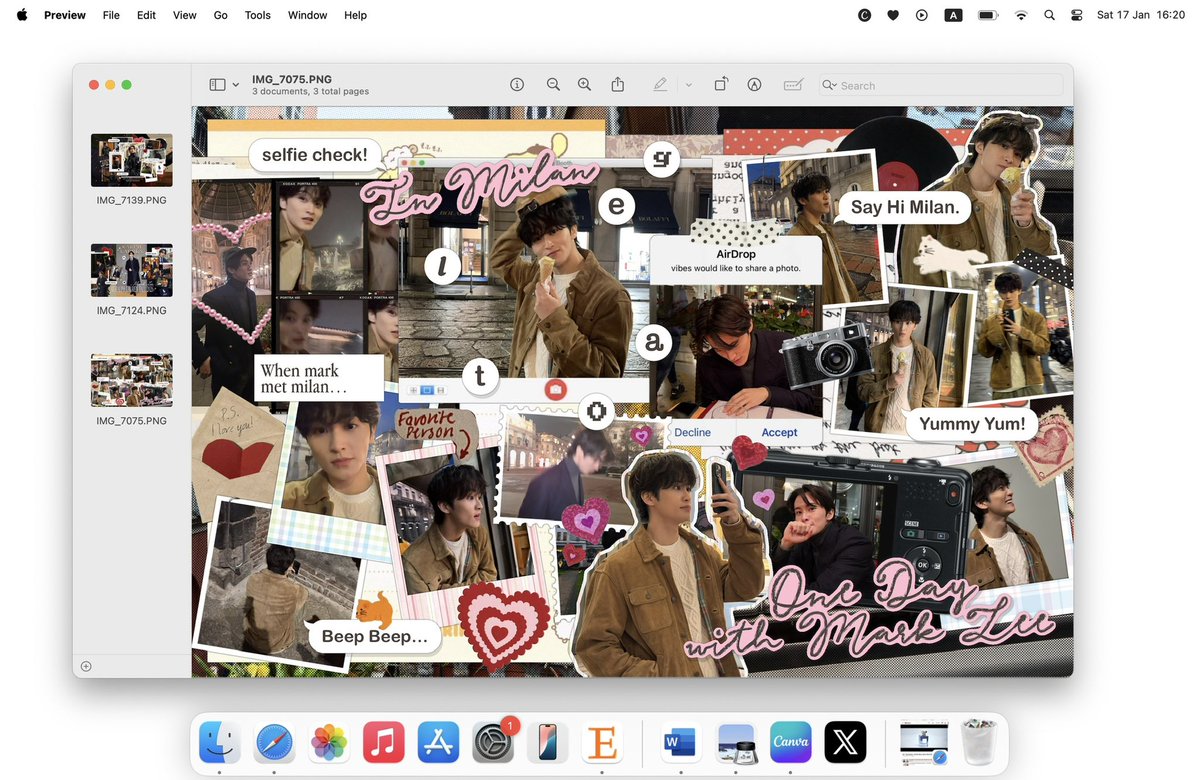The height and width of the screenshot is (780, 1199).
Task: Expand the highlight color dropdown arrow
Action: coord(688,85)
